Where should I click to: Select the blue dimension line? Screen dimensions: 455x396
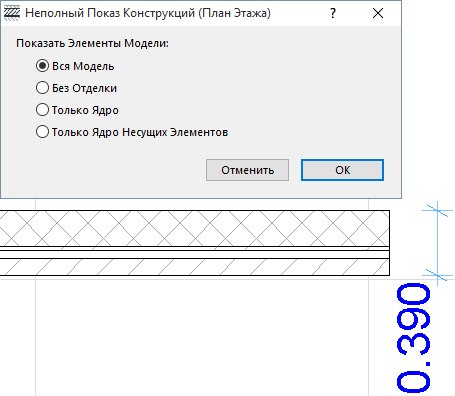438,243
